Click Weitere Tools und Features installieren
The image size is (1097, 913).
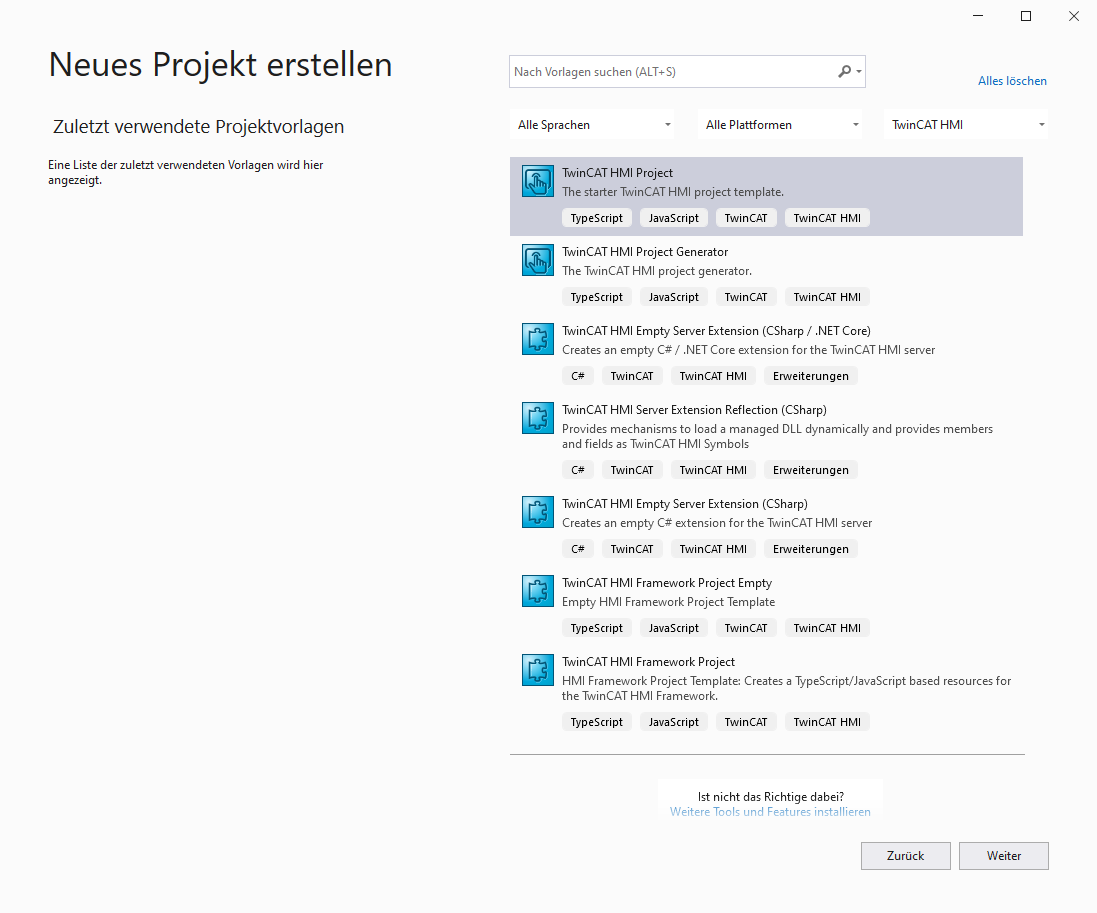770,812
